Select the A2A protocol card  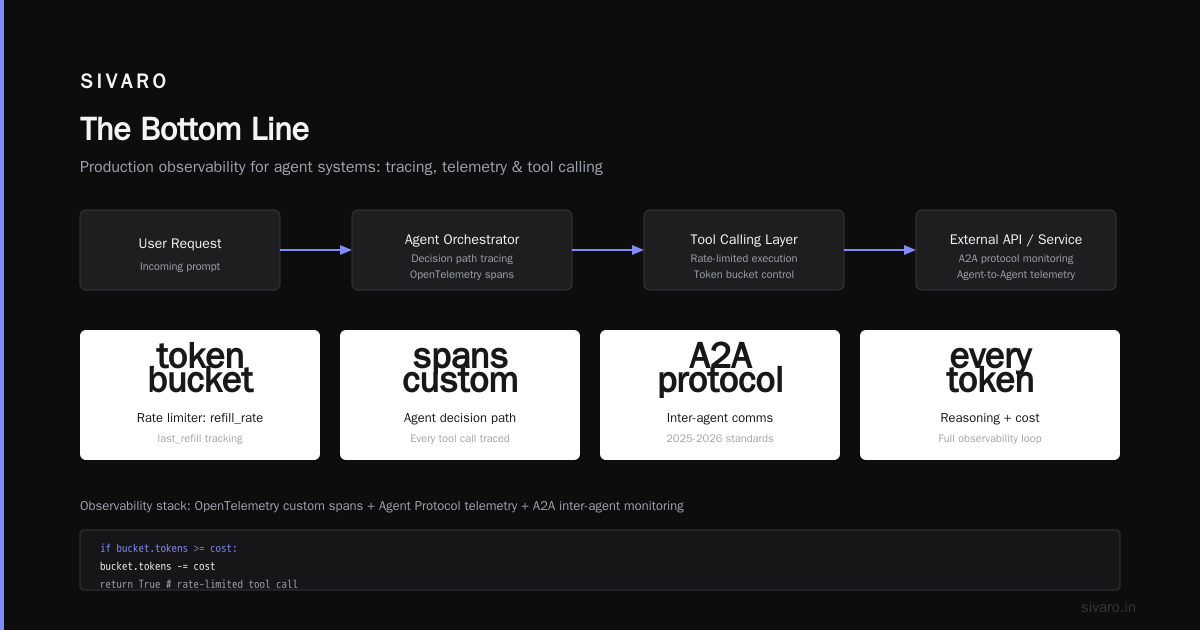pos(720,395)
